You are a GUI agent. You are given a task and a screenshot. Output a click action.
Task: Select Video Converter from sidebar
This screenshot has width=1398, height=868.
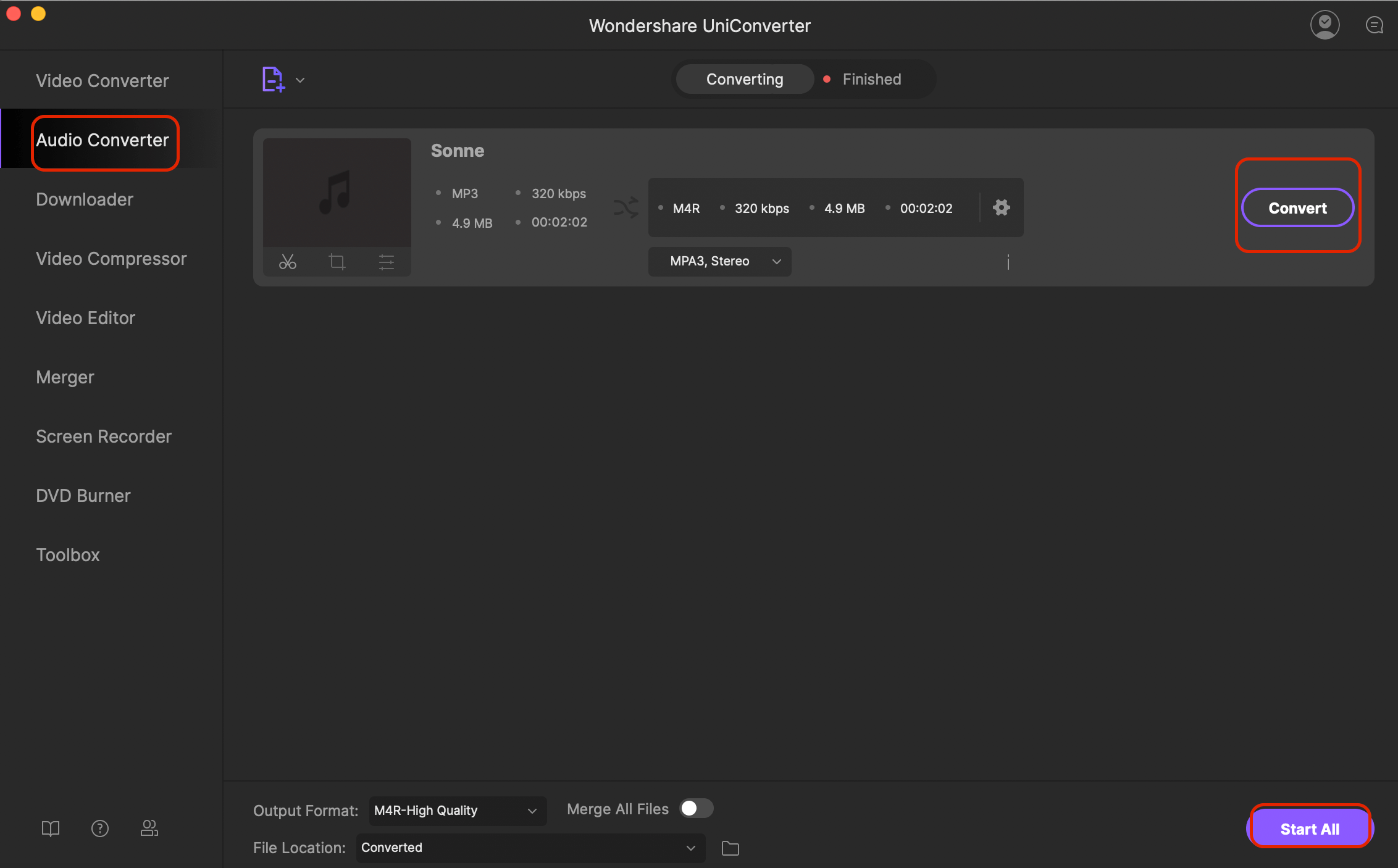(102, 79)
